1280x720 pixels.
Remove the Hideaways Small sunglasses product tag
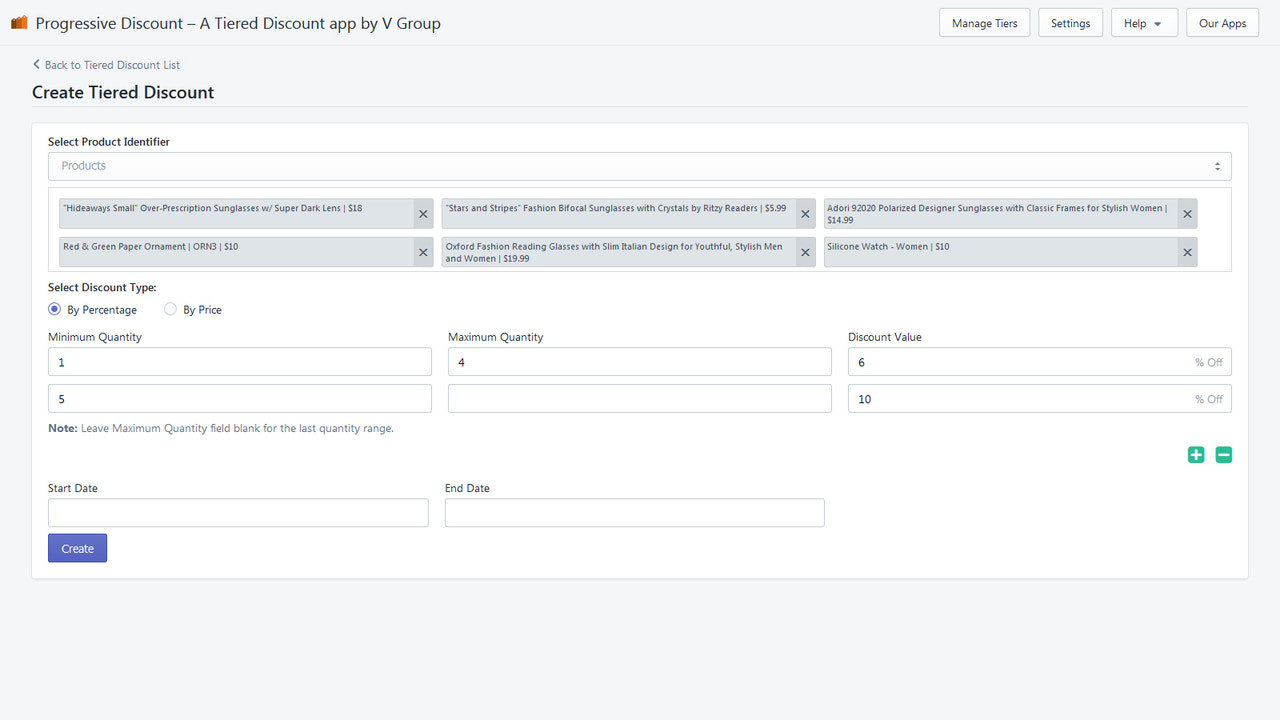pyautogui.click(x=423, y=214)
